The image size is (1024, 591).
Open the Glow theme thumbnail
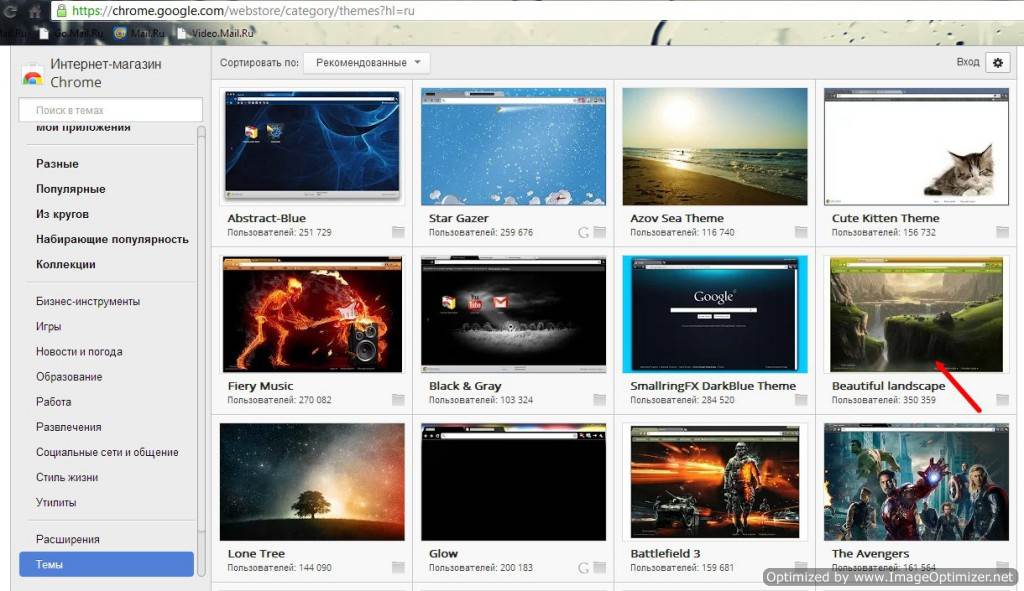tap(513, 482)
